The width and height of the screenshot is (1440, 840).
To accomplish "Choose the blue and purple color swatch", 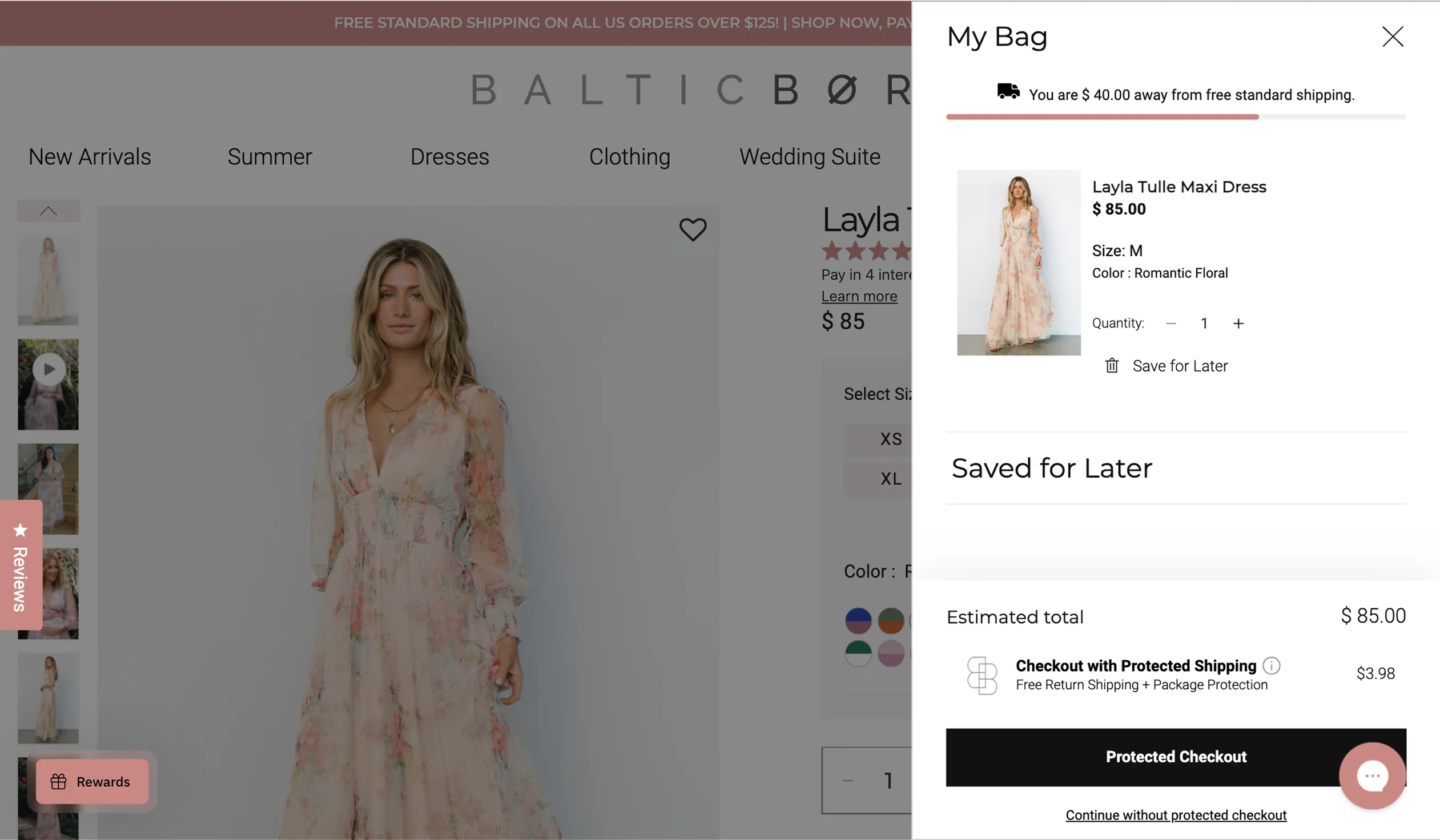I will pyautogui.click(x=858, y=621).
